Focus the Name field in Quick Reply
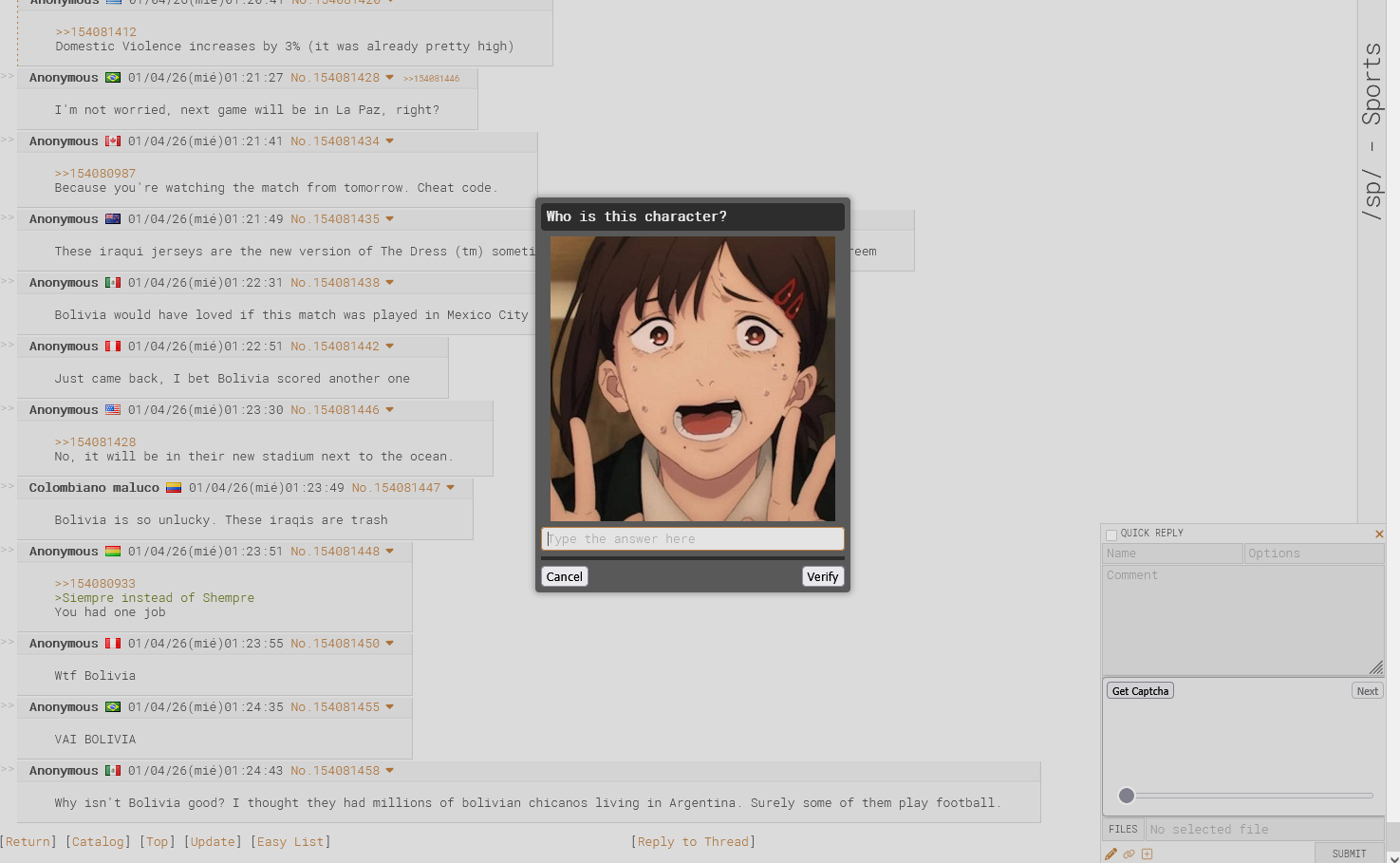 point(1173,553)
